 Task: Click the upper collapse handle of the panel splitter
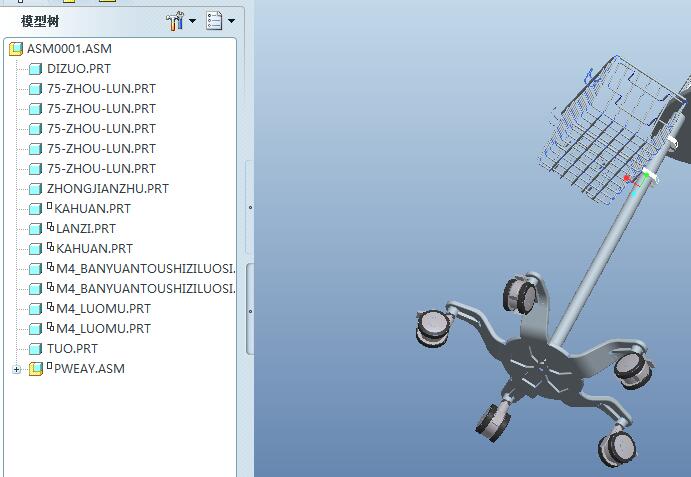point(250,207)
